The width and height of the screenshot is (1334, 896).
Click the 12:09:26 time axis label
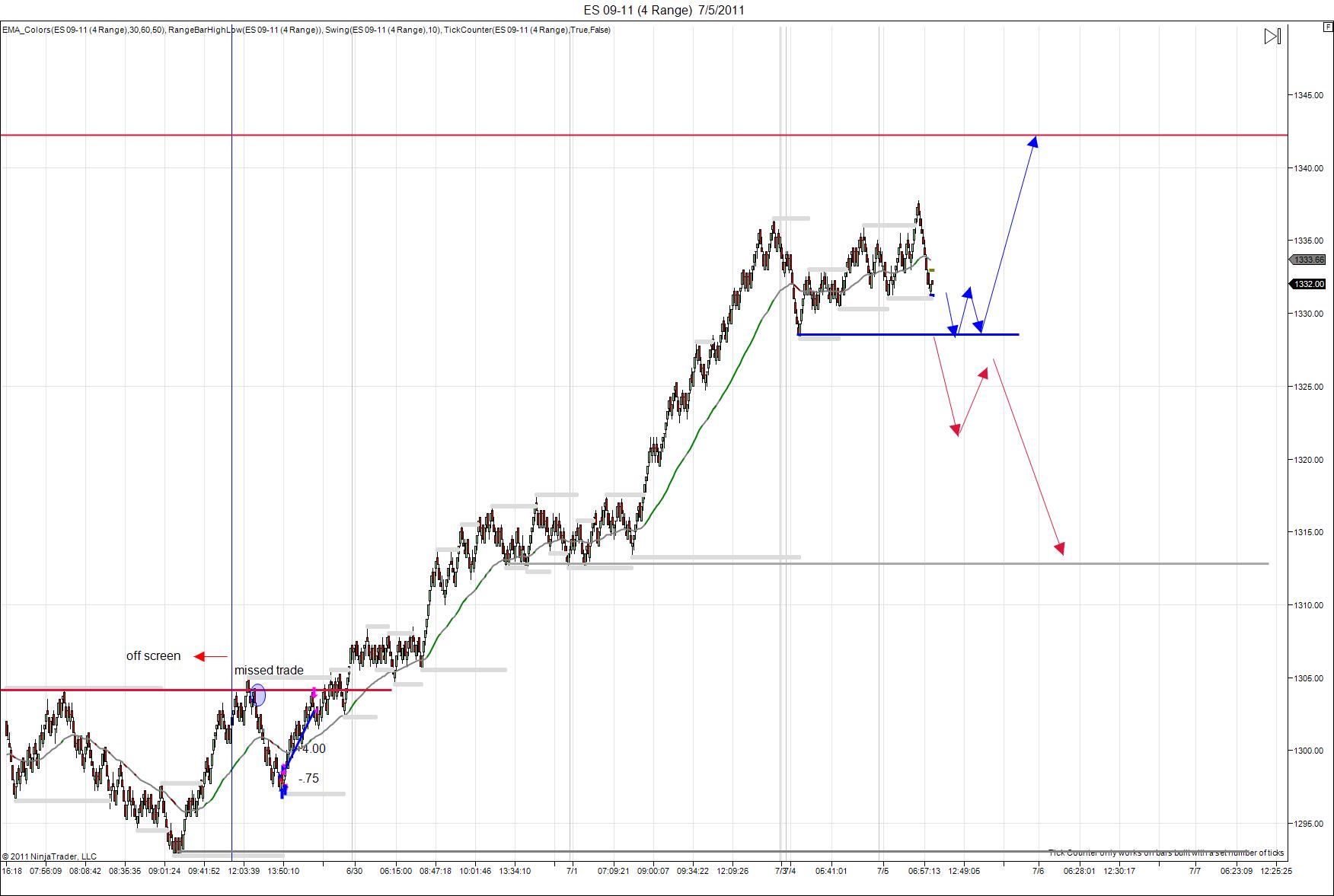[x=732, y=871]
